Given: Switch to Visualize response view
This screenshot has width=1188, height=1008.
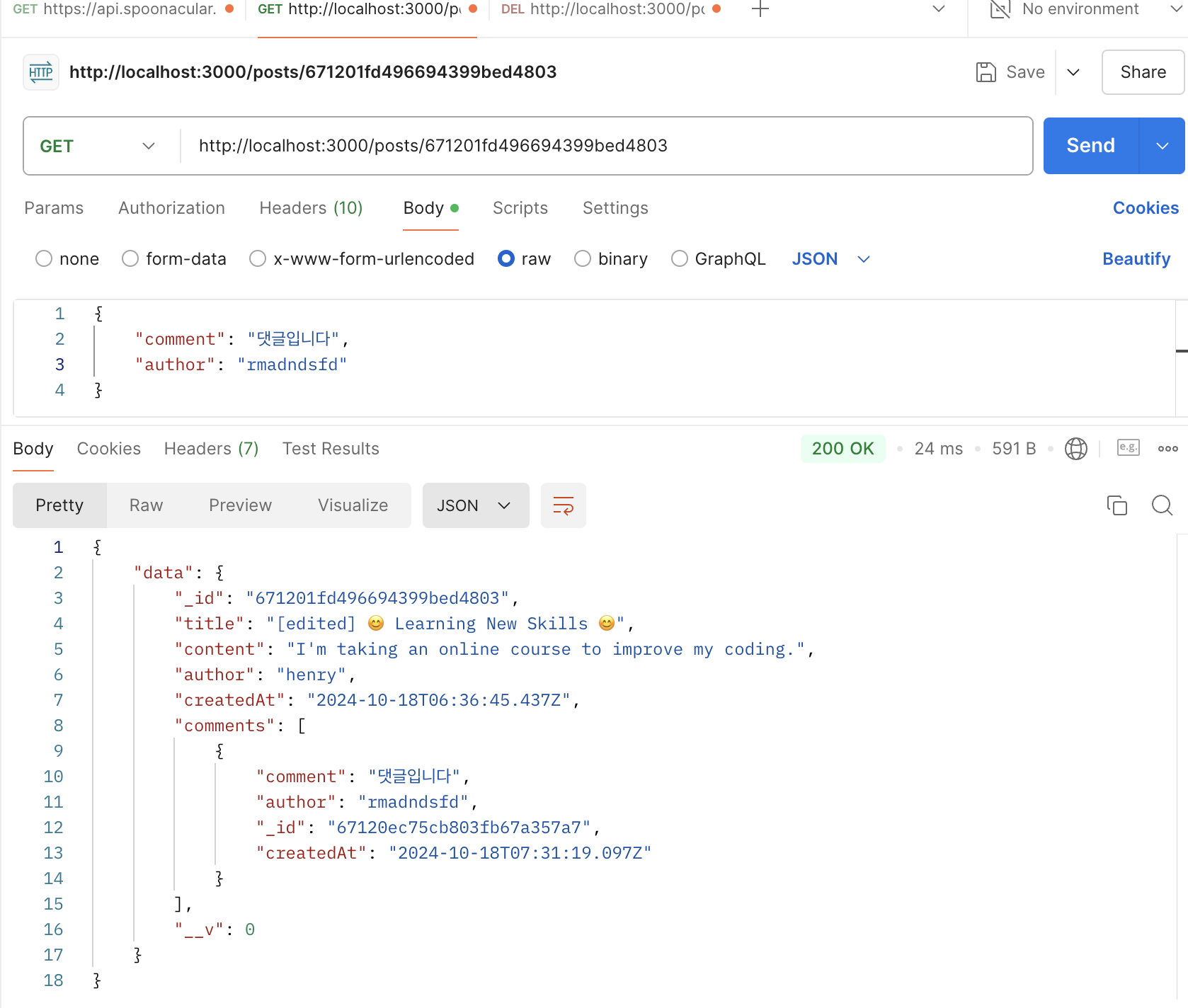Looking at the screenshot, I should [x=353, y=505].
